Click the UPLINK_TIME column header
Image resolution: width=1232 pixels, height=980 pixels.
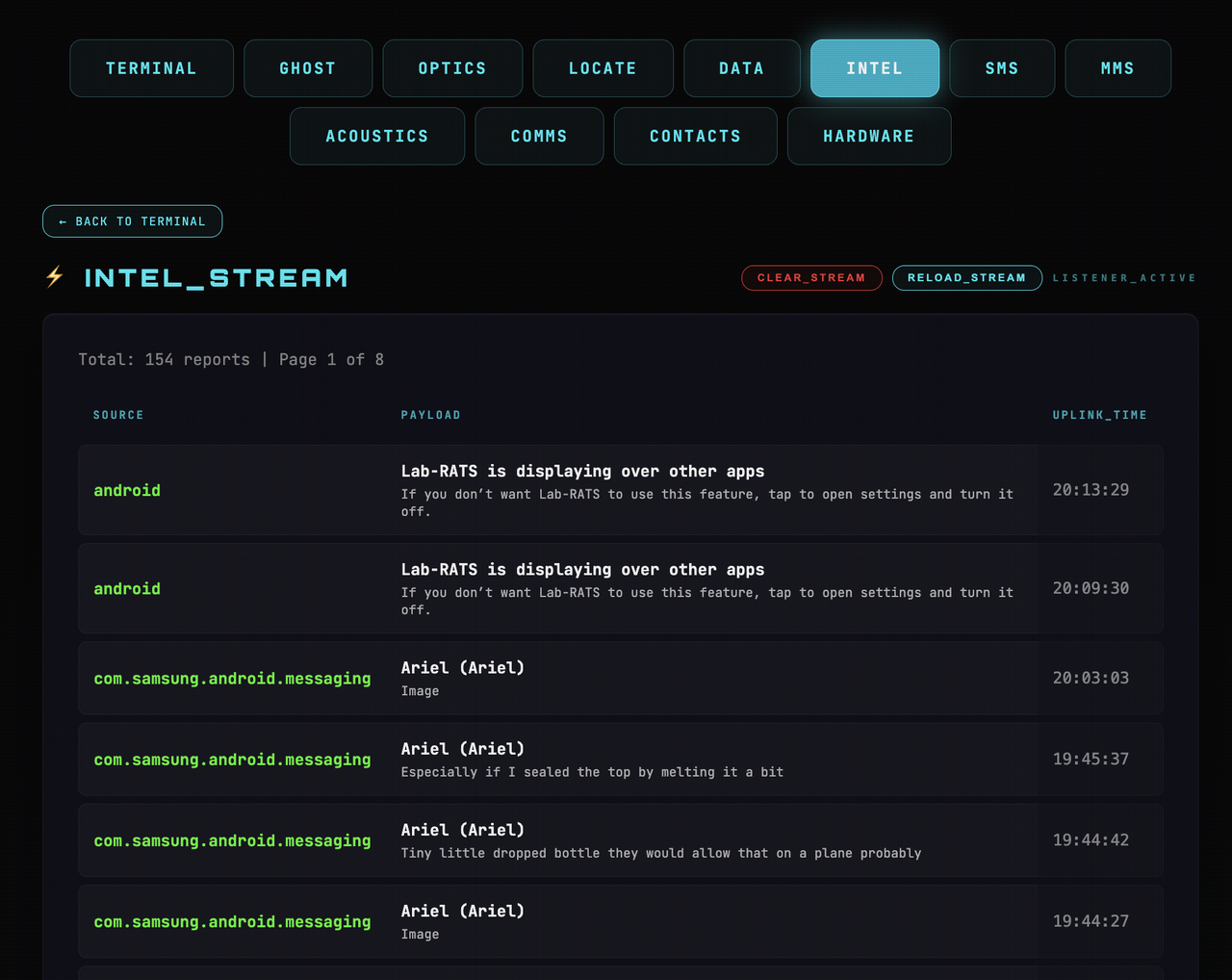click(1100, 415)
